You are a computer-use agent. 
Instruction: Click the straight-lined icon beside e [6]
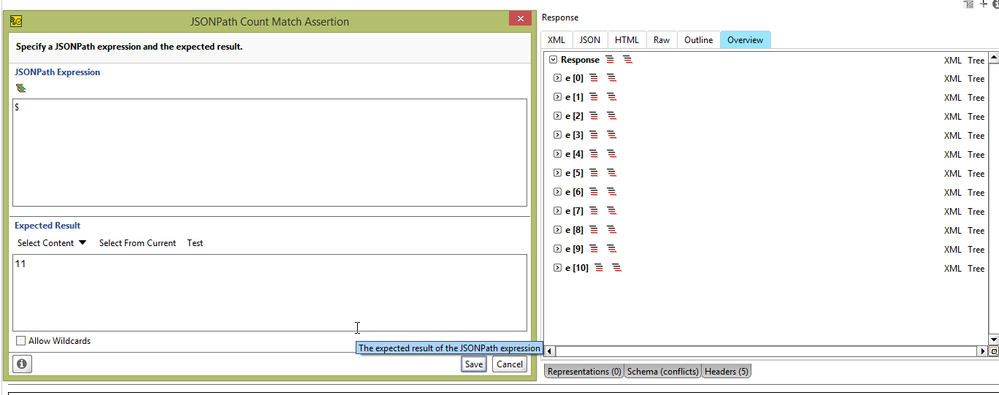coord(594,192)
